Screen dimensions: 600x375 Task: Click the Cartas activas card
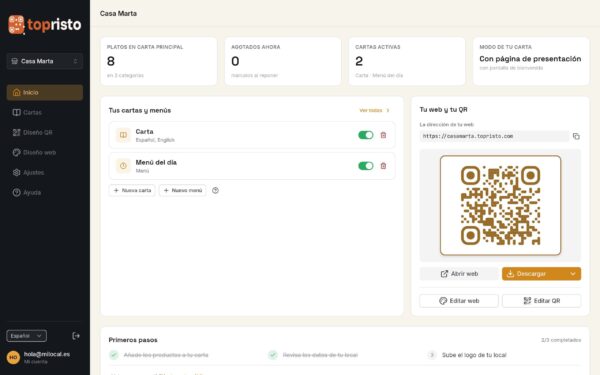(x=407, y=61)
